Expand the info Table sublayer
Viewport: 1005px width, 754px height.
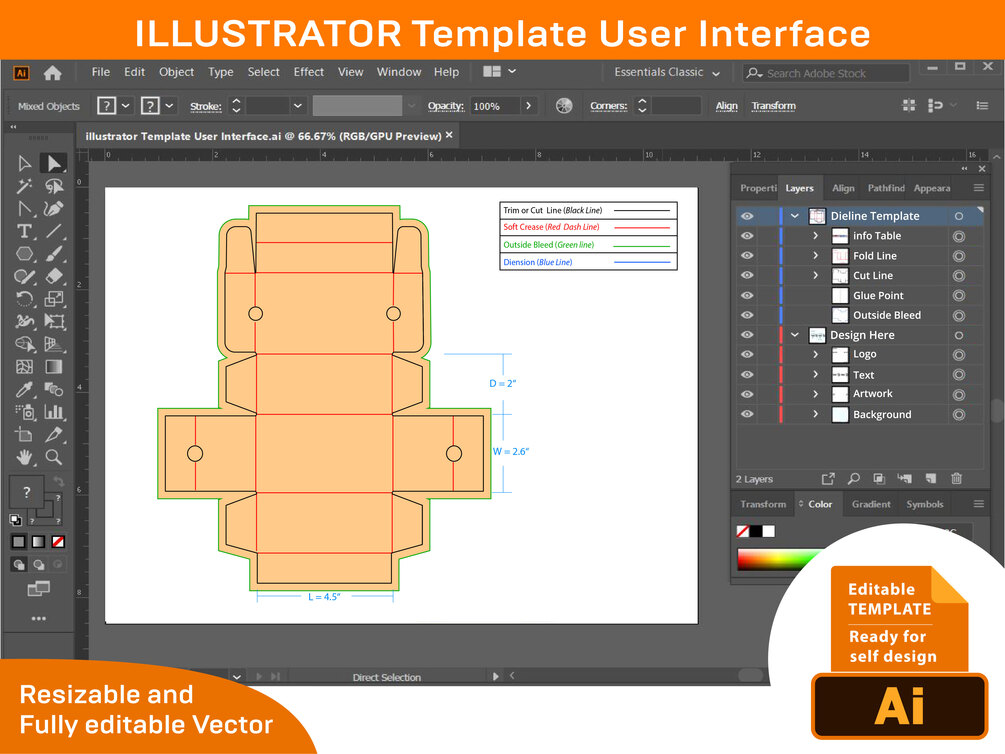tap(815, 236)
